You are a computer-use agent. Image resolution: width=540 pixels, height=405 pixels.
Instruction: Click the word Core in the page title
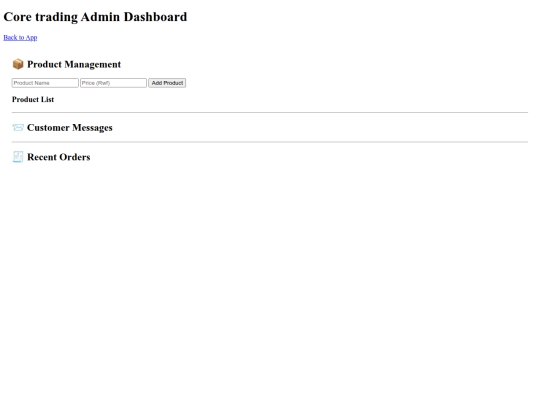(x=18, y=17)
